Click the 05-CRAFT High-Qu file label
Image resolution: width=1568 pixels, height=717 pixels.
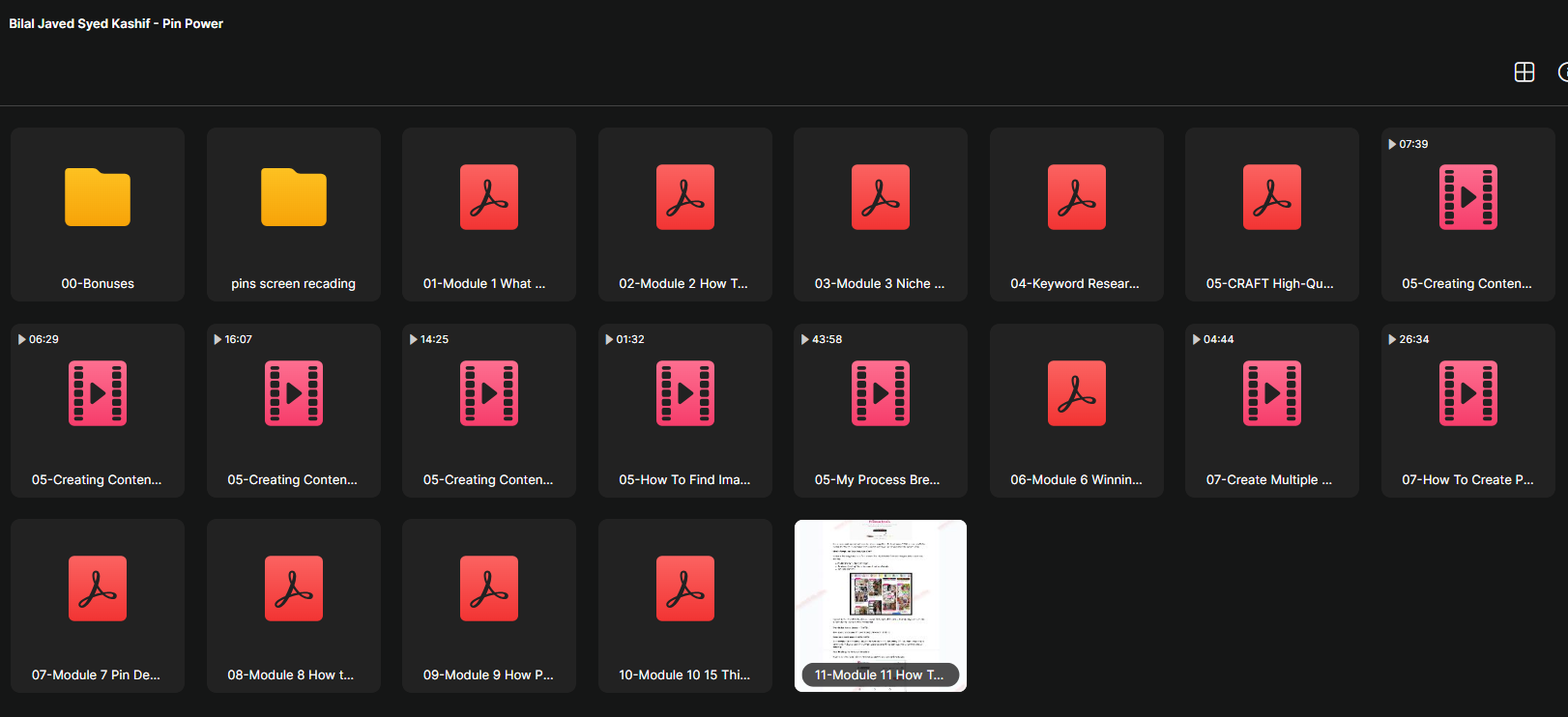tap(1270, 284)
